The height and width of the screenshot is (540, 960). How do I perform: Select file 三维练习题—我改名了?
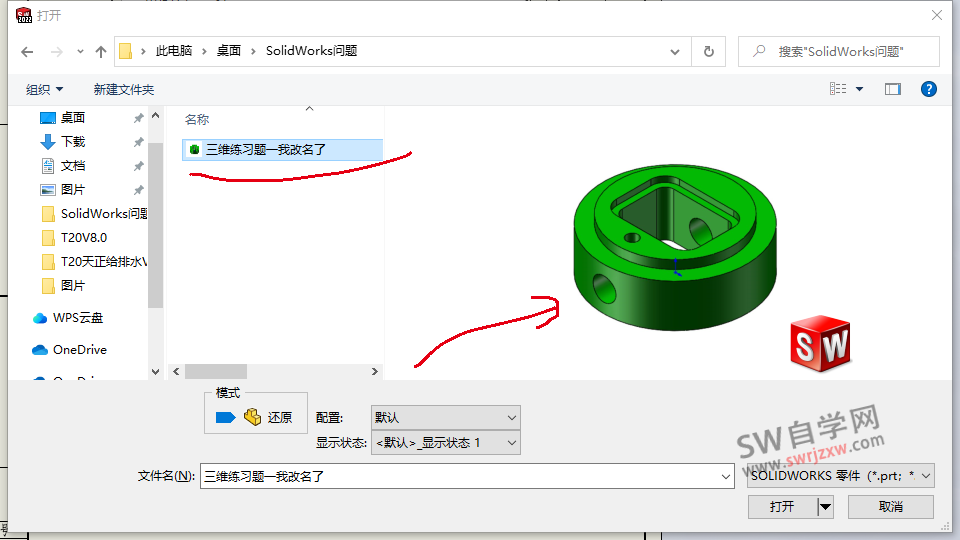click(283, 150)
